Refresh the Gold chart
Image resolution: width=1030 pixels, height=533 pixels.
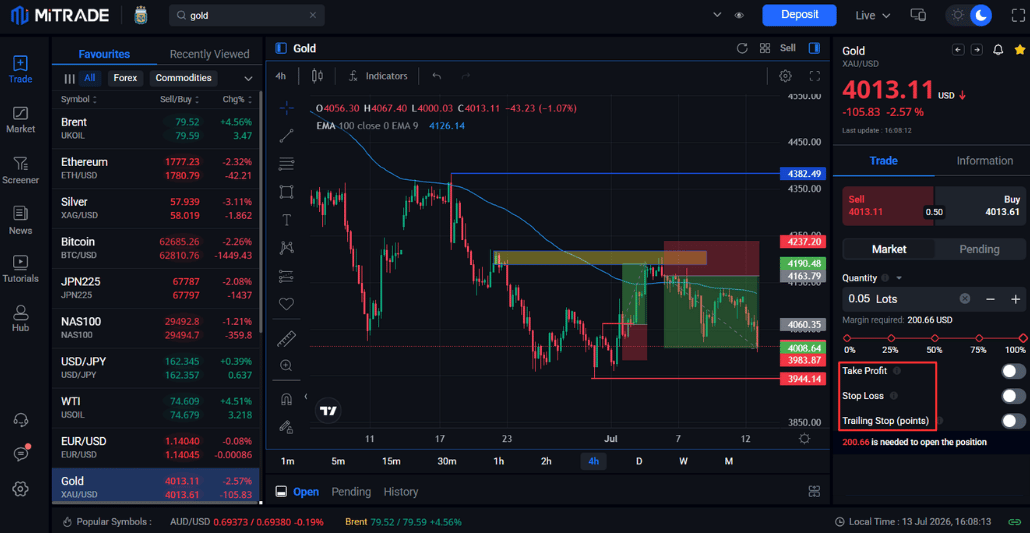tap(742, 48)
